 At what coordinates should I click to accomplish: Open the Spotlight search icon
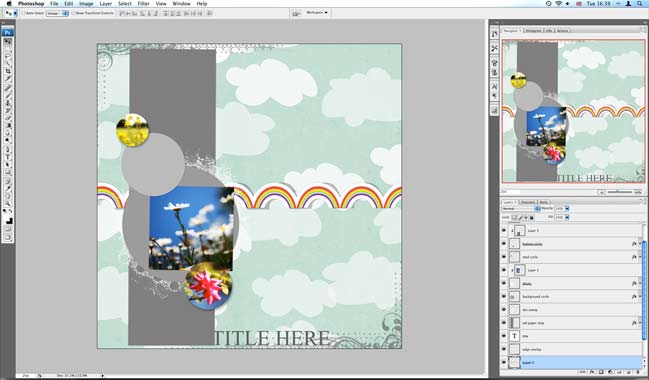[x=639, y=3]
